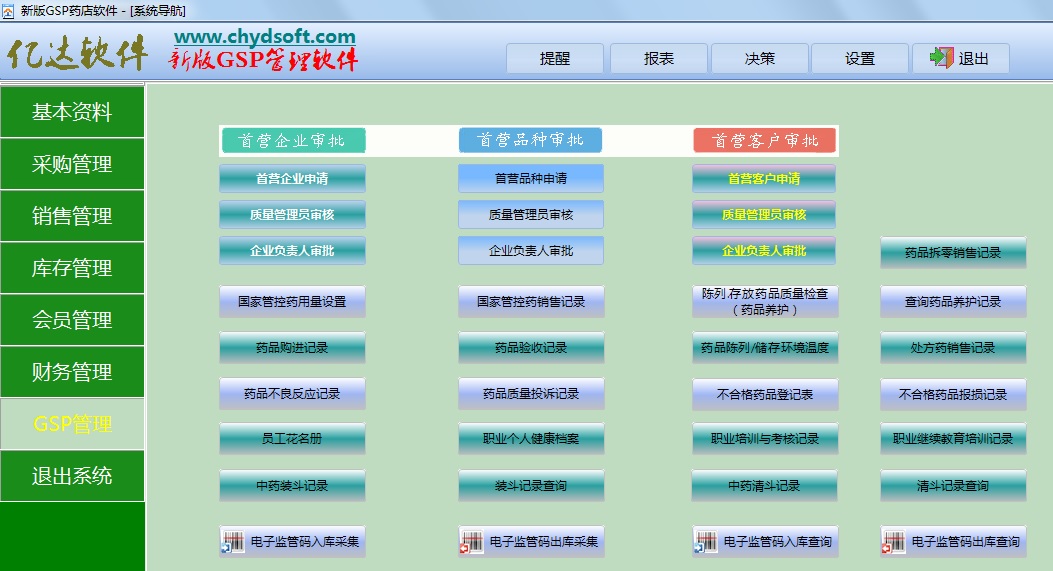This screenshot has width=1053, height=571.
Task: Open 中药装斗记录
Action: point(292,486)
